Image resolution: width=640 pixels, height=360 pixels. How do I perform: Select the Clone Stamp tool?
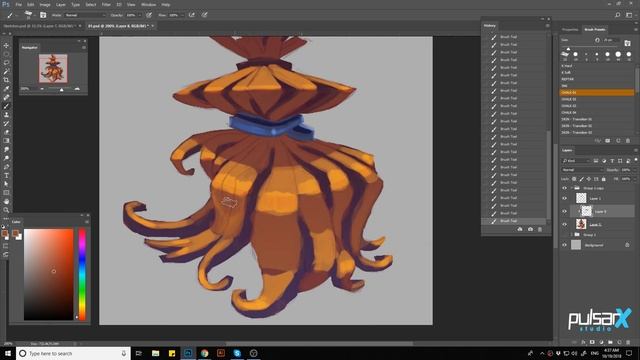click(x=6, y=115)
